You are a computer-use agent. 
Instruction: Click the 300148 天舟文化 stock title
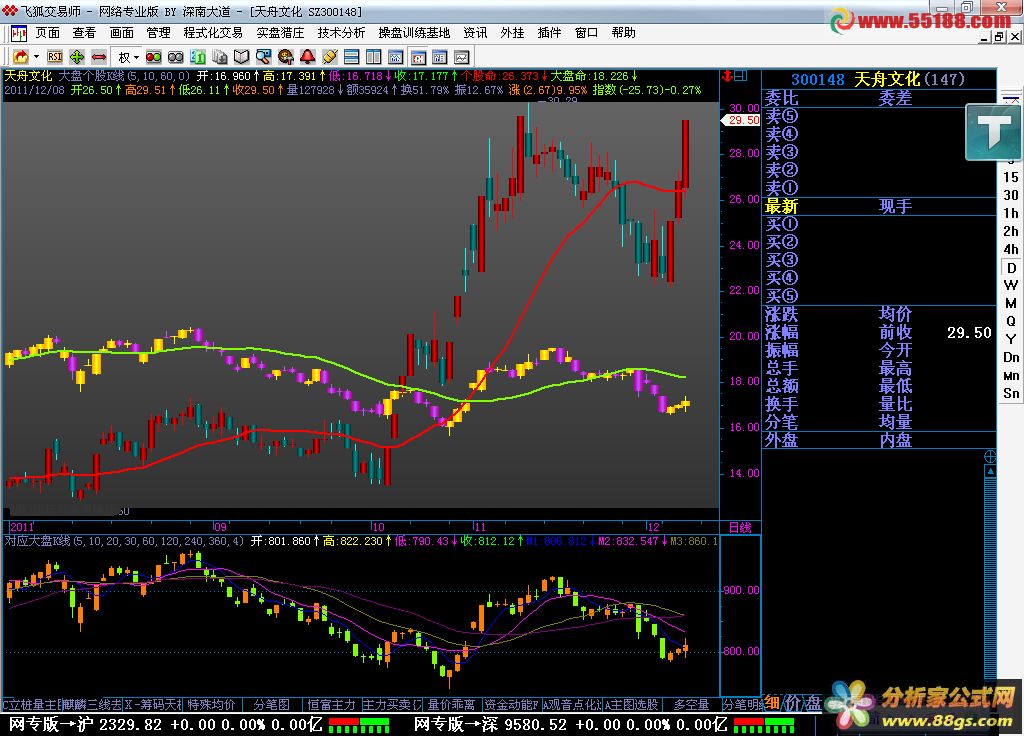tap(877, 80)
